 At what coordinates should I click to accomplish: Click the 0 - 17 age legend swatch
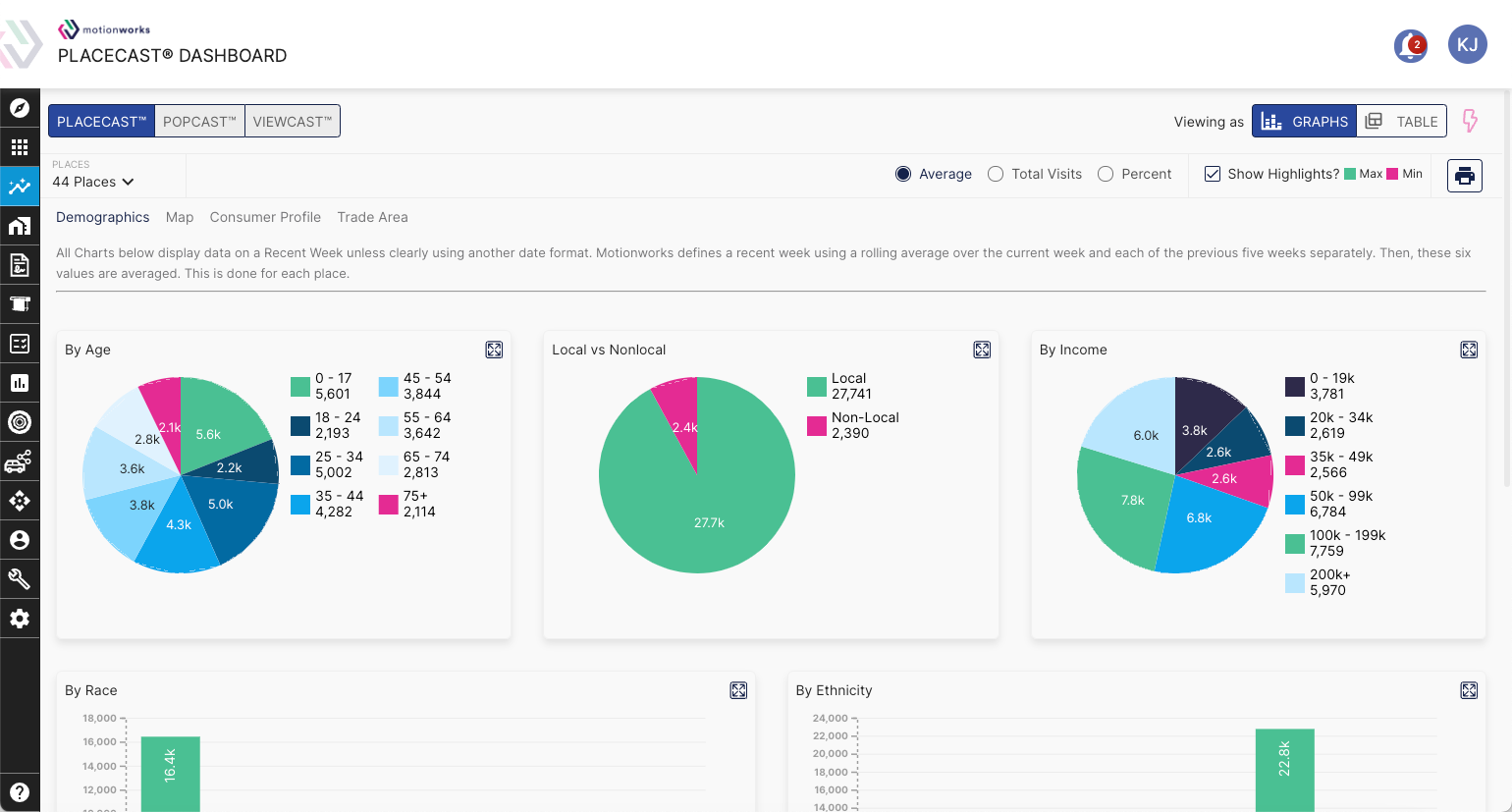click(x=300, y=387)
